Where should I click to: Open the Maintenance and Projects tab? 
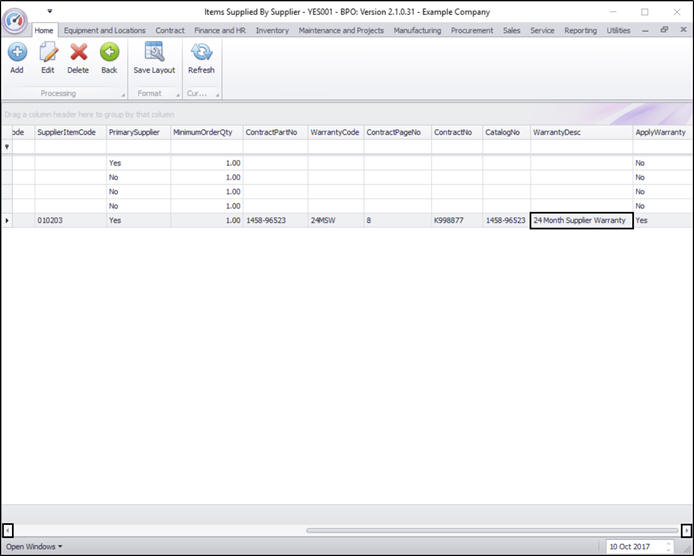tap(341, 31)
